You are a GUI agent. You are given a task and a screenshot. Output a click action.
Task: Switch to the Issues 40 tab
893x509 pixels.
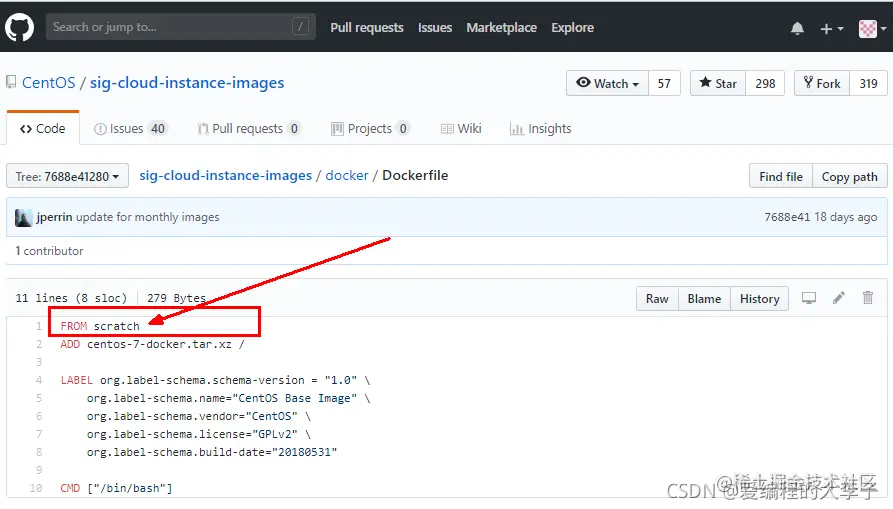click(130, 129)
